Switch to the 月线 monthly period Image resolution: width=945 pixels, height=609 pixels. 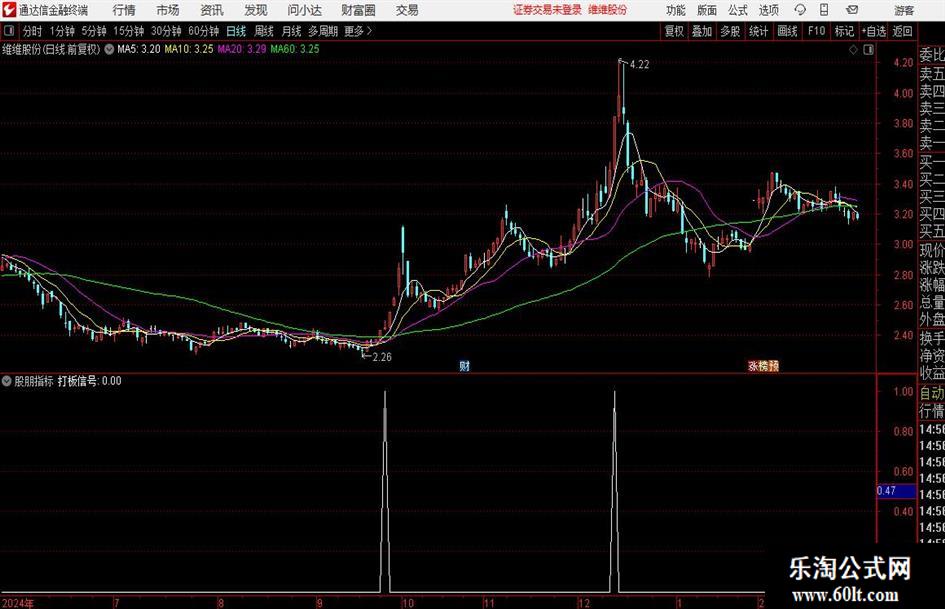point(292,31)
